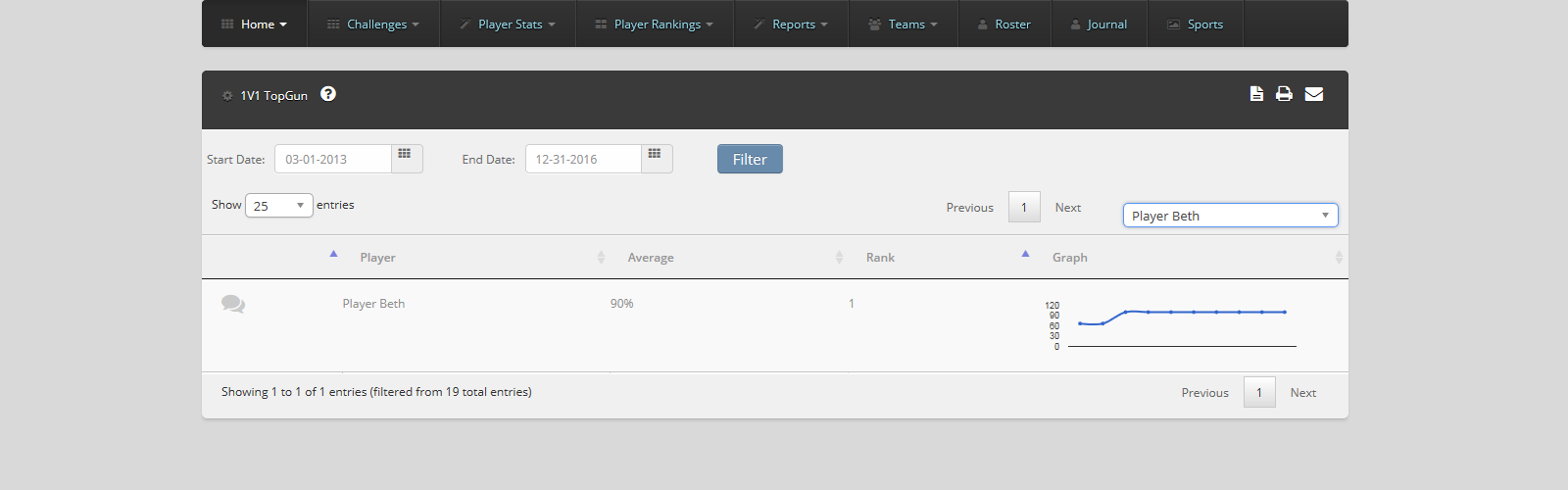Viewport: 1568px width, 490px height.
Task: Open the Player Stats menu
Action: (x=508, y=24)
